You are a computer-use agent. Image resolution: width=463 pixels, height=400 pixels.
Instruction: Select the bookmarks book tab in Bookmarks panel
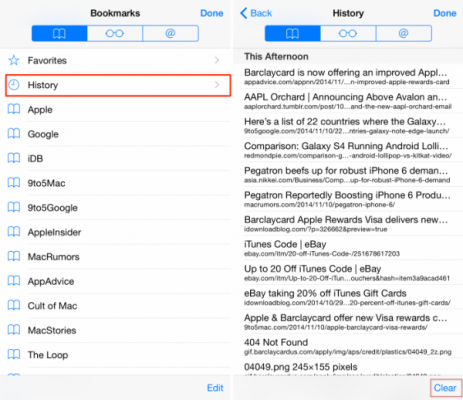click(59, 33)
